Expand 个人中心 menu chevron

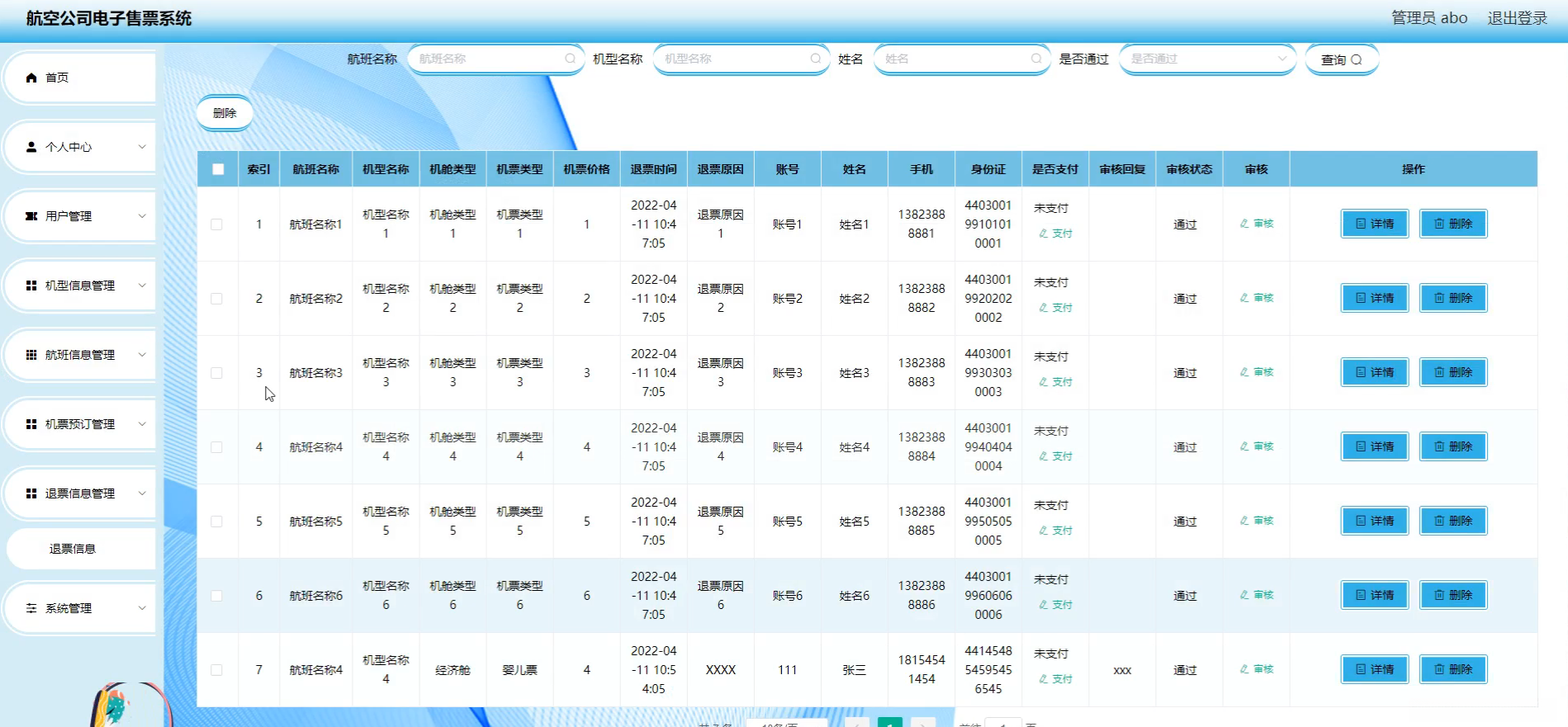(142, 147)
